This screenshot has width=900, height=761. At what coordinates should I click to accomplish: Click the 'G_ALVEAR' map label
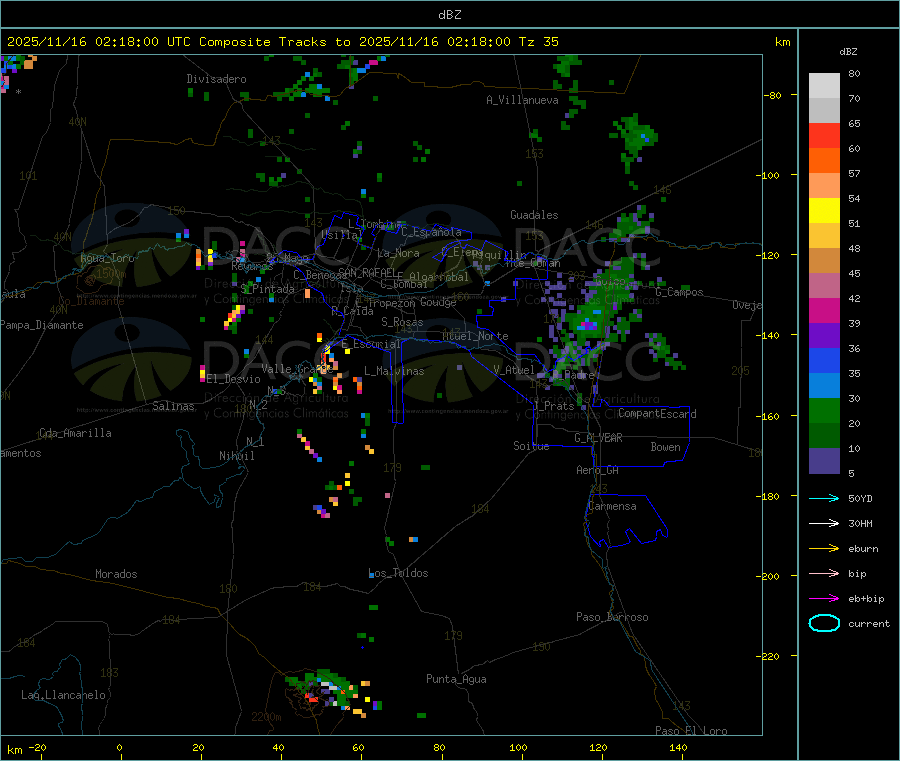pyautogui.click(x=598, y=438)
